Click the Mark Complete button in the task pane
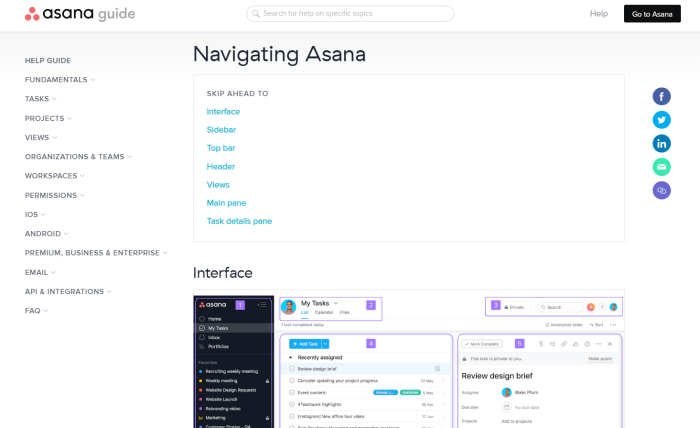Image resolution: width=700 pixels, height=428 pixels. [482, 344]
